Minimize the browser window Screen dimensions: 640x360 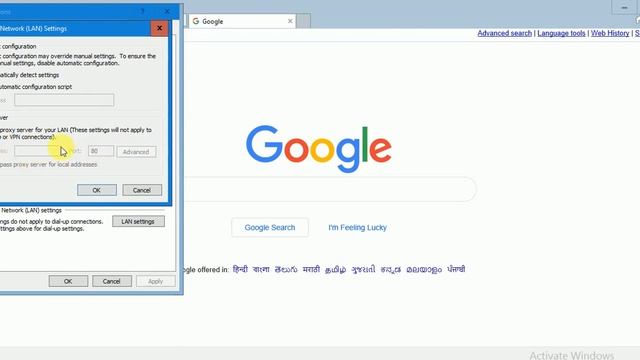point(624,7)
